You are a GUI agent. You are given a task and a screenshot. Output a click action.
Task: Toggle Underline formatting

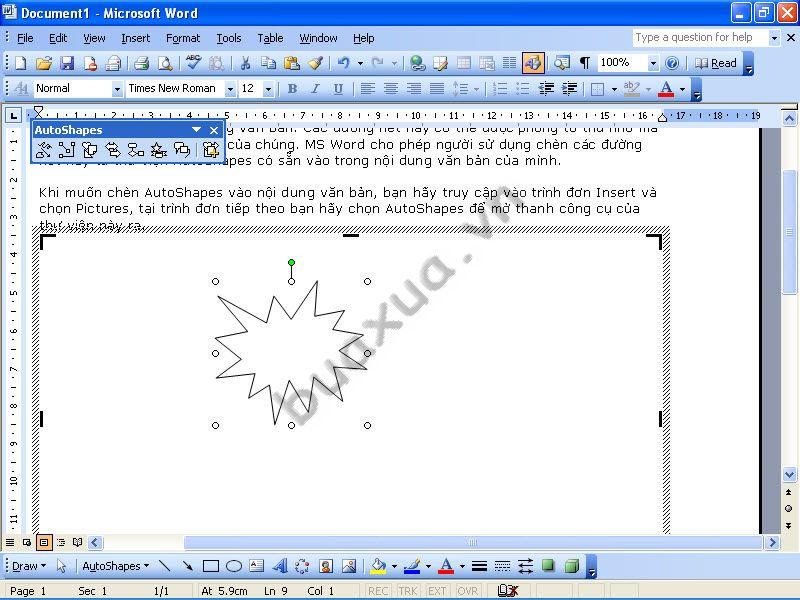[338, 89]
